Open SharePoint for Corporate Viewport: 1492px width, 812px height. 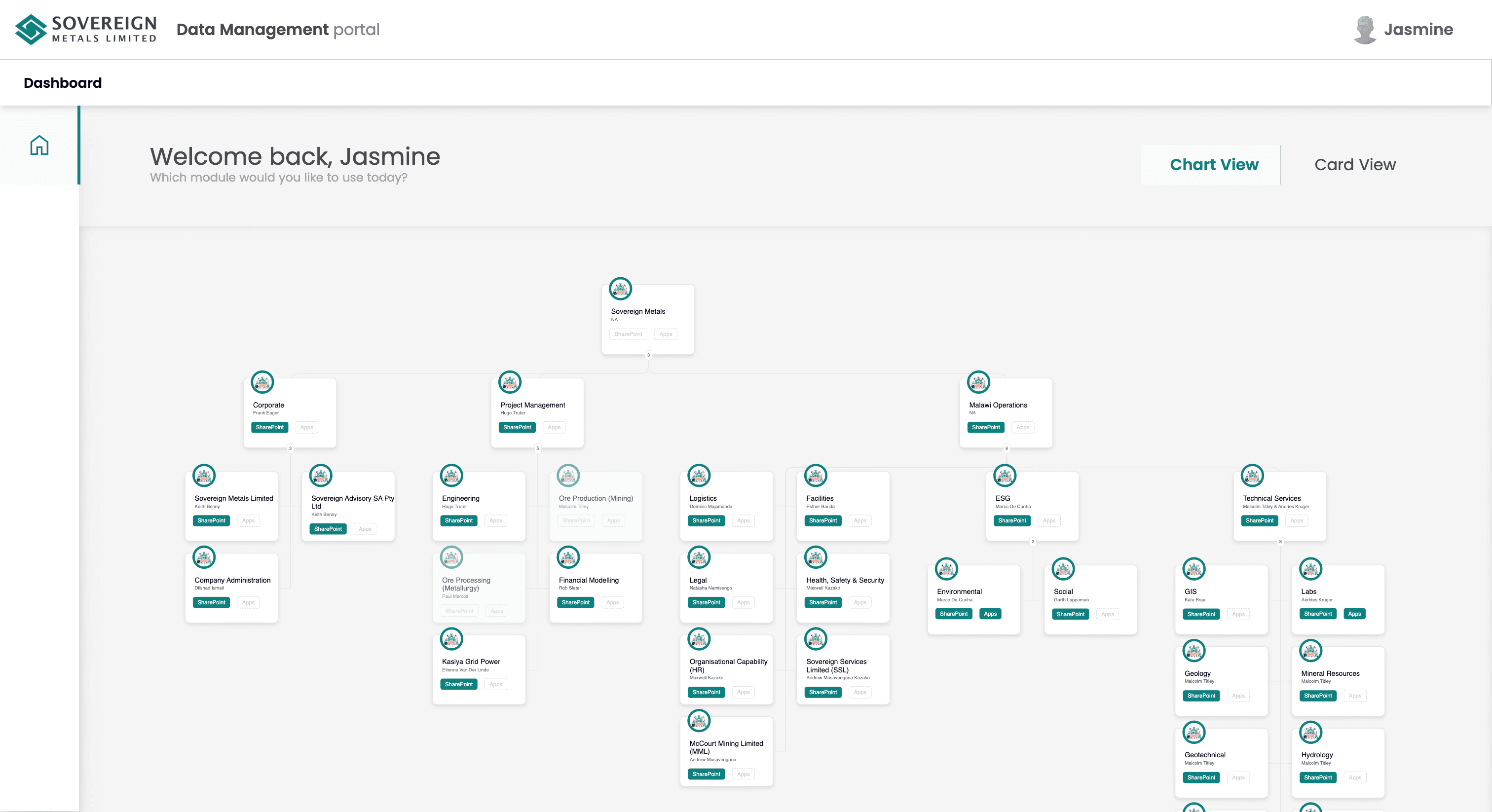click(270, 427)
